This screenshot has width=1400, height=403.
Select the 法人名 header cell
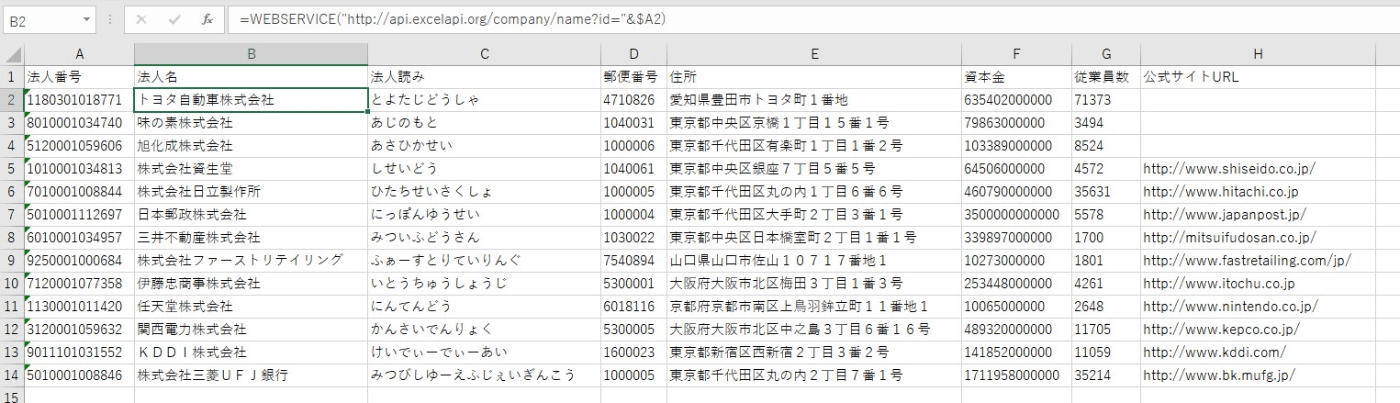(251, 76)
